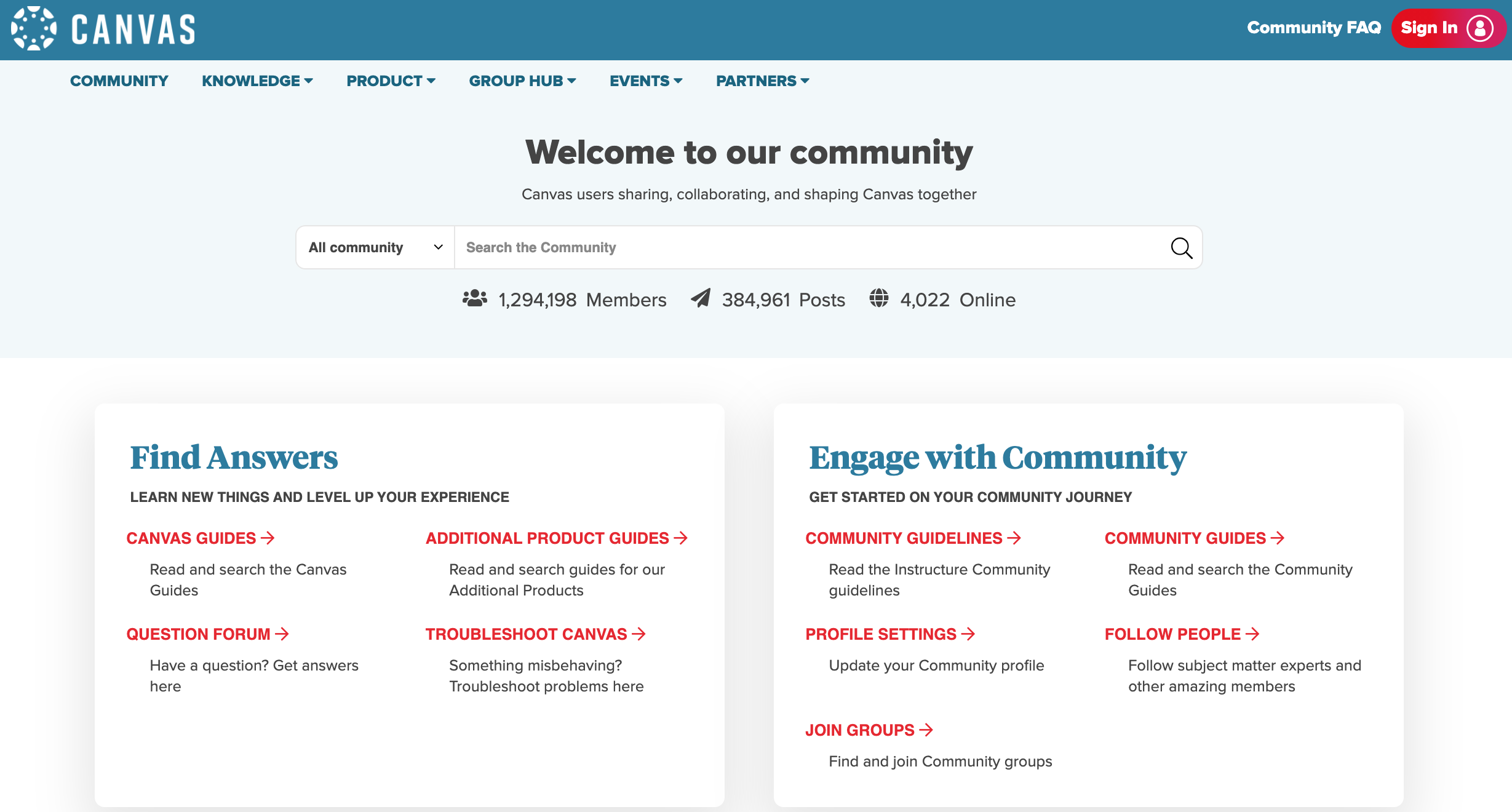Click the paper plane Posts icon
The height and width of the screenshot is (812, 1512).
701,298
